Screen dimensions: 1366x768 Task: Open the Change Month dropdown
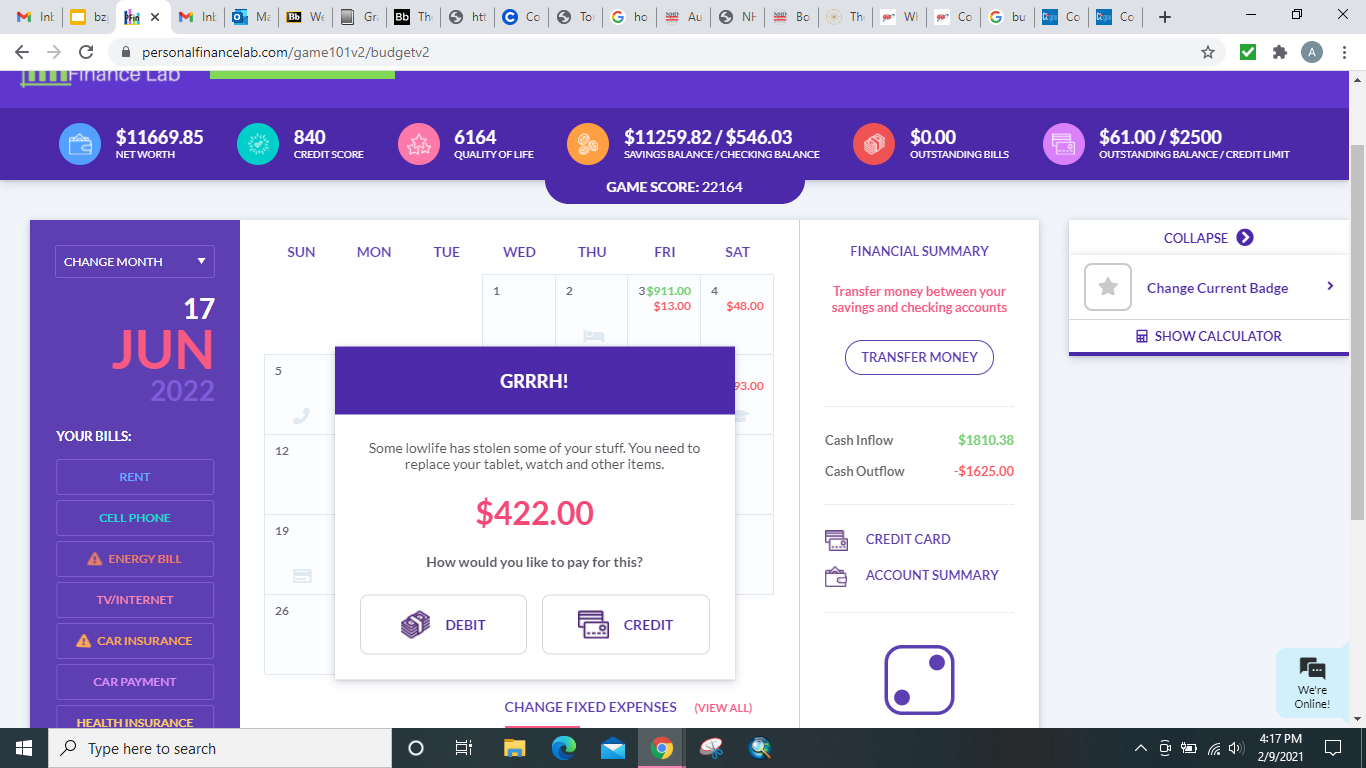click(x=134, y=261)
